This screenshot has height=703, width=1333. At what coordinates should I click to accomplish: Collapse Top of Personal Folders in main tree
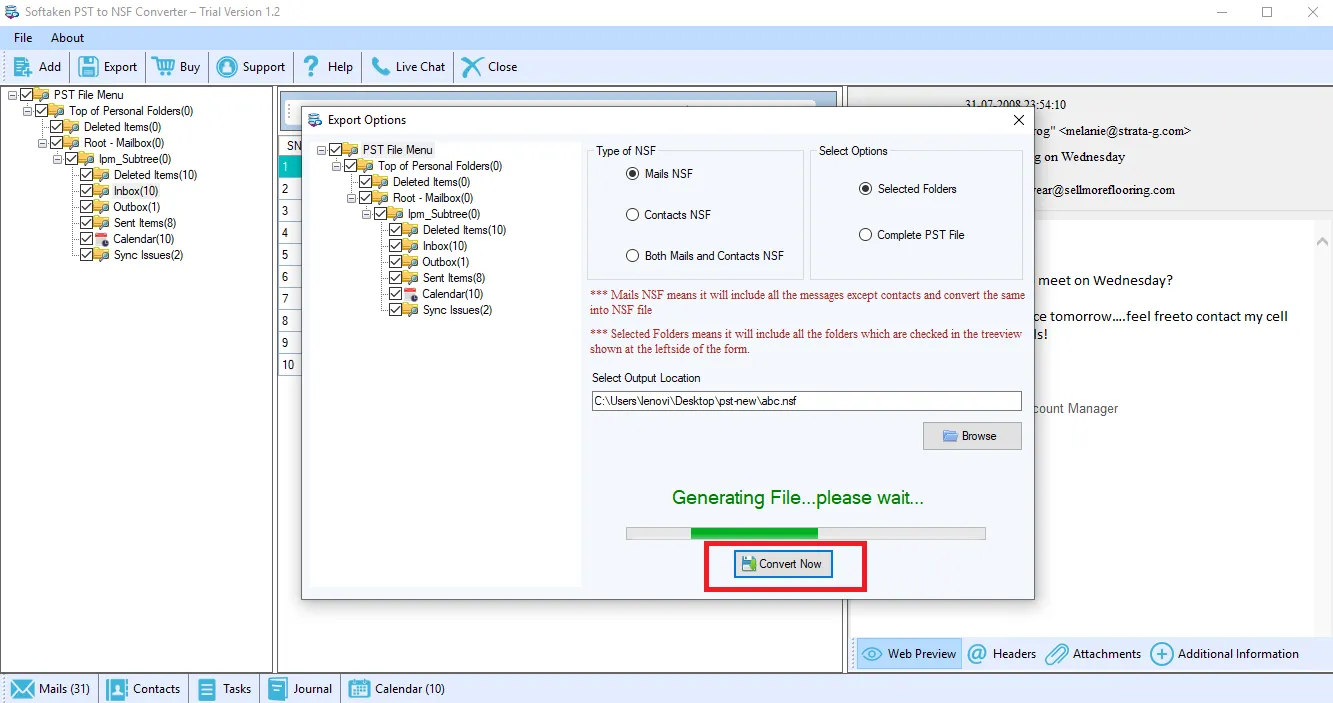click(x=27, y=111)
